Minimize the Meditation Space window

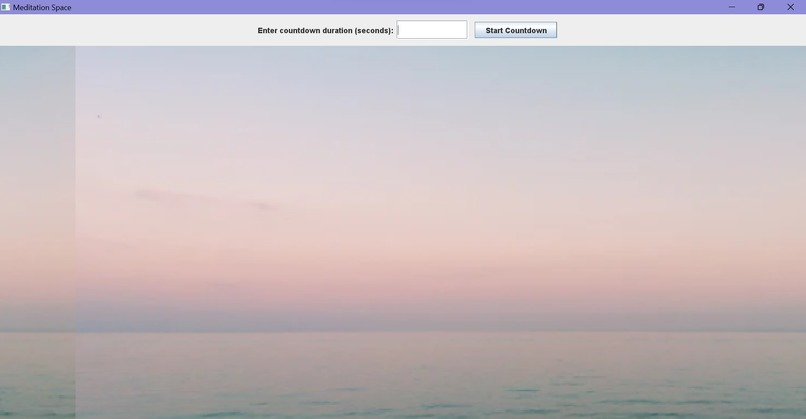pyautogui.click(x=731, y=7)
